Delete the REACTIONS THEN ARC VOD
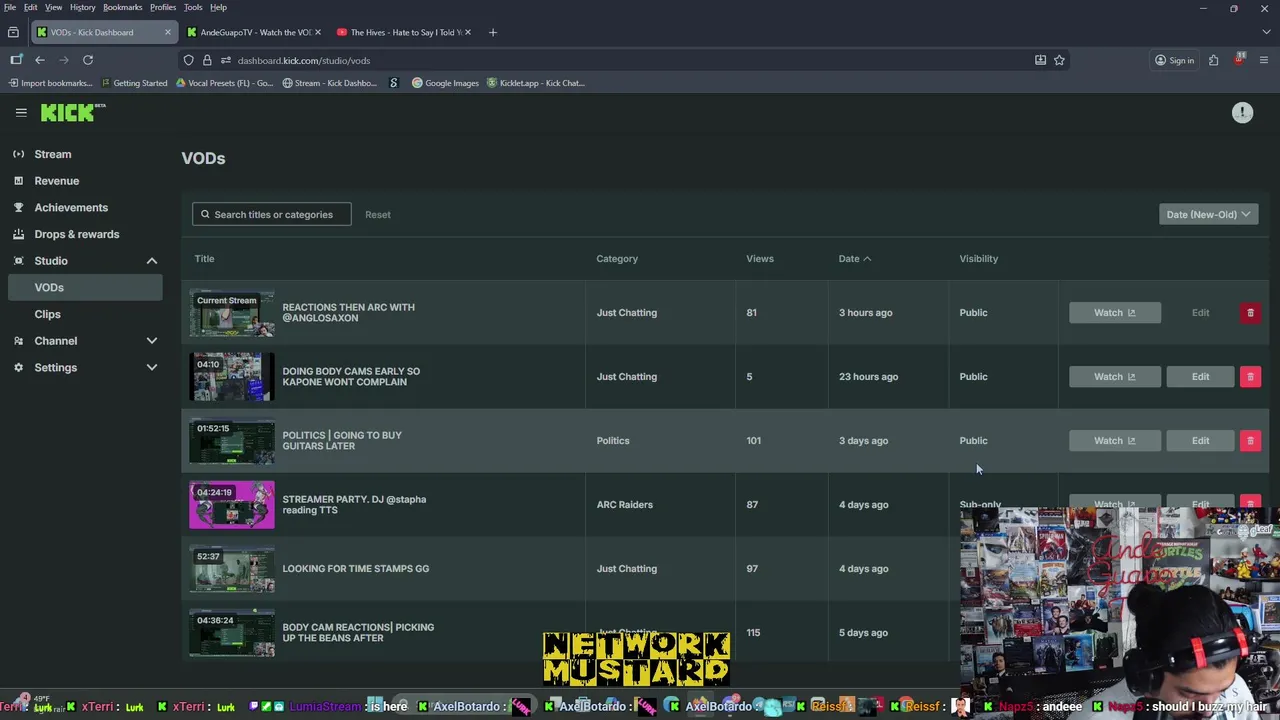Screen dimensions: 1280x720 (x=1250, y=313)
